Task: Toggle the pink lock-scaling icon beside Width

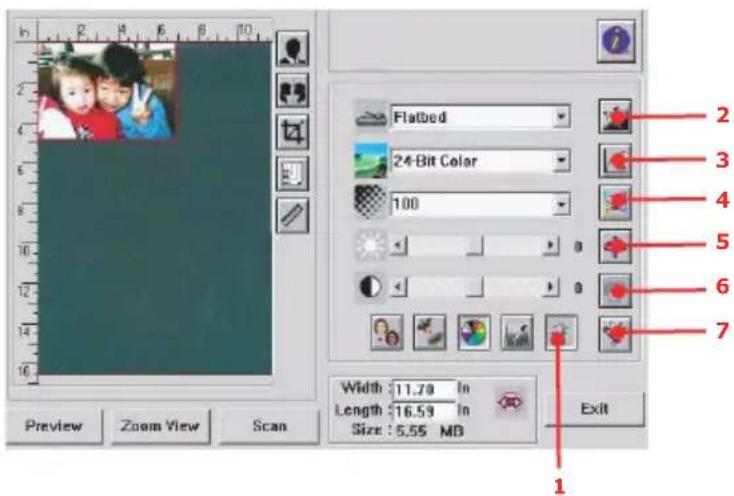Action: [x=510, y=402]
